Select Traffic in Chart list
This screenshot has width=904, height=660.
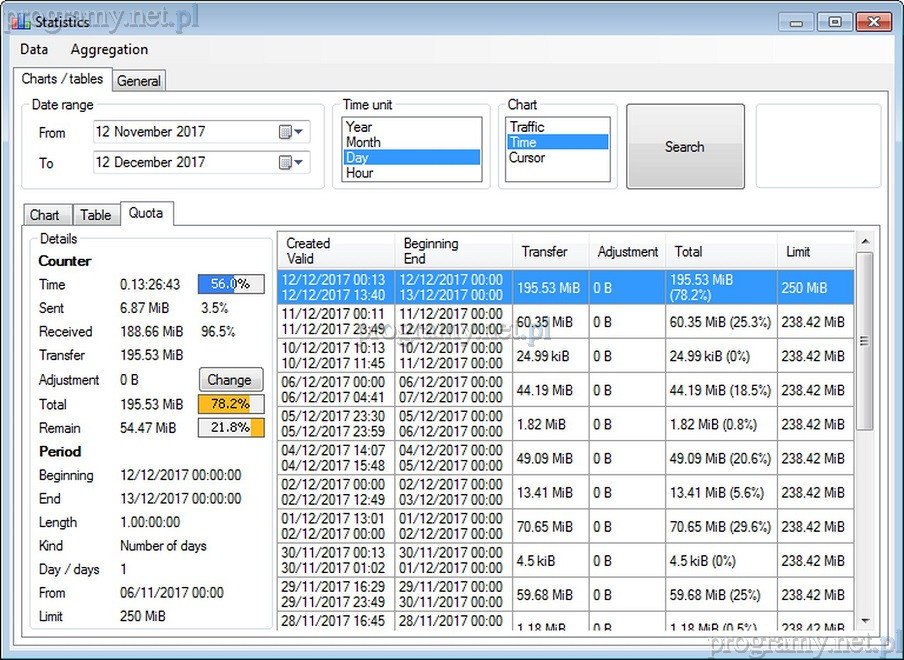(x=527, y=127)
